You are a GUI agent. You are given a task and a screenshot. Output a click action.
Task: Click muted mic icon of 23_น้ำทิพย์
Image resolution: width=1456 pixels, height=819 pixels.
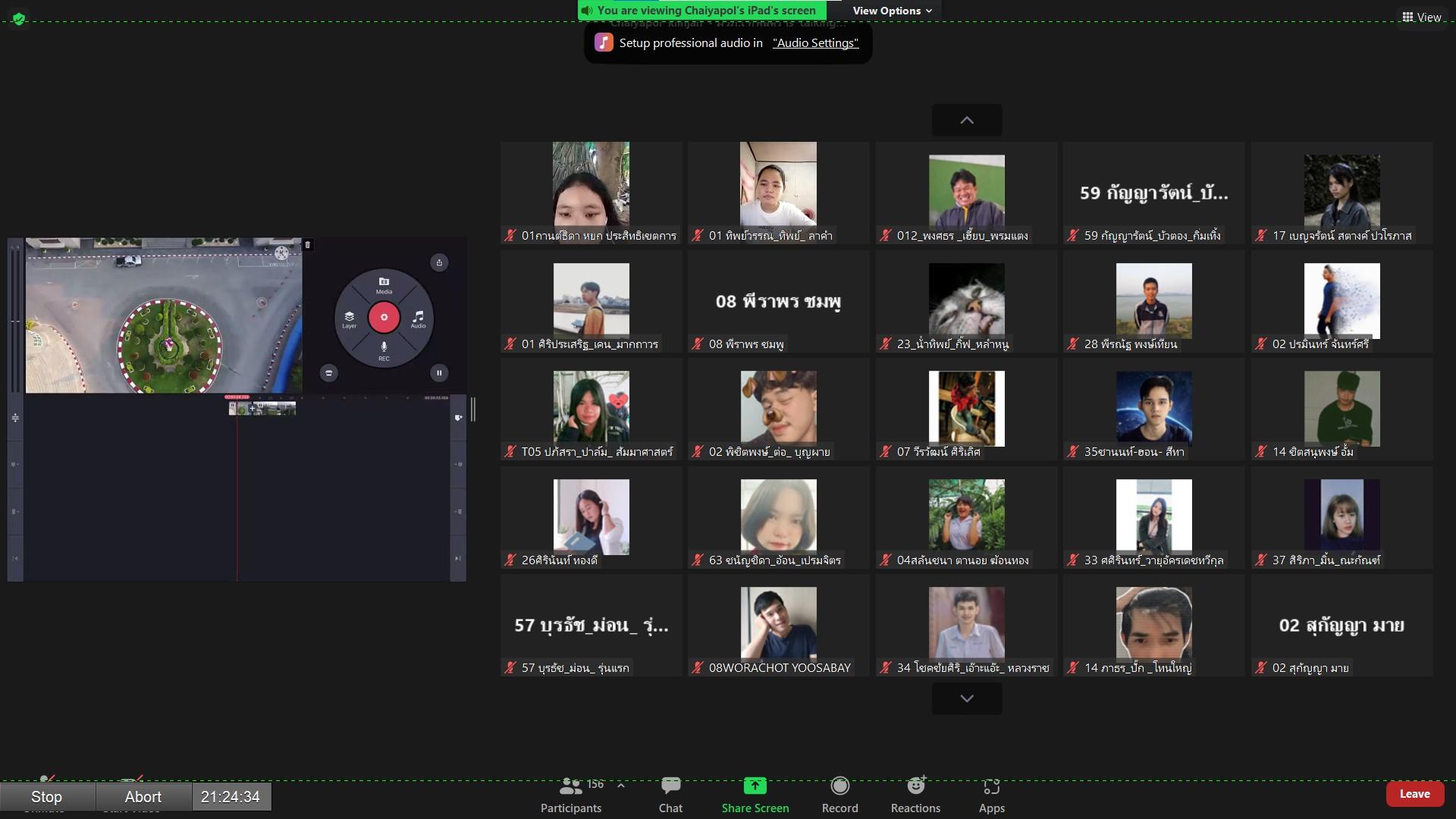point(885,344)
